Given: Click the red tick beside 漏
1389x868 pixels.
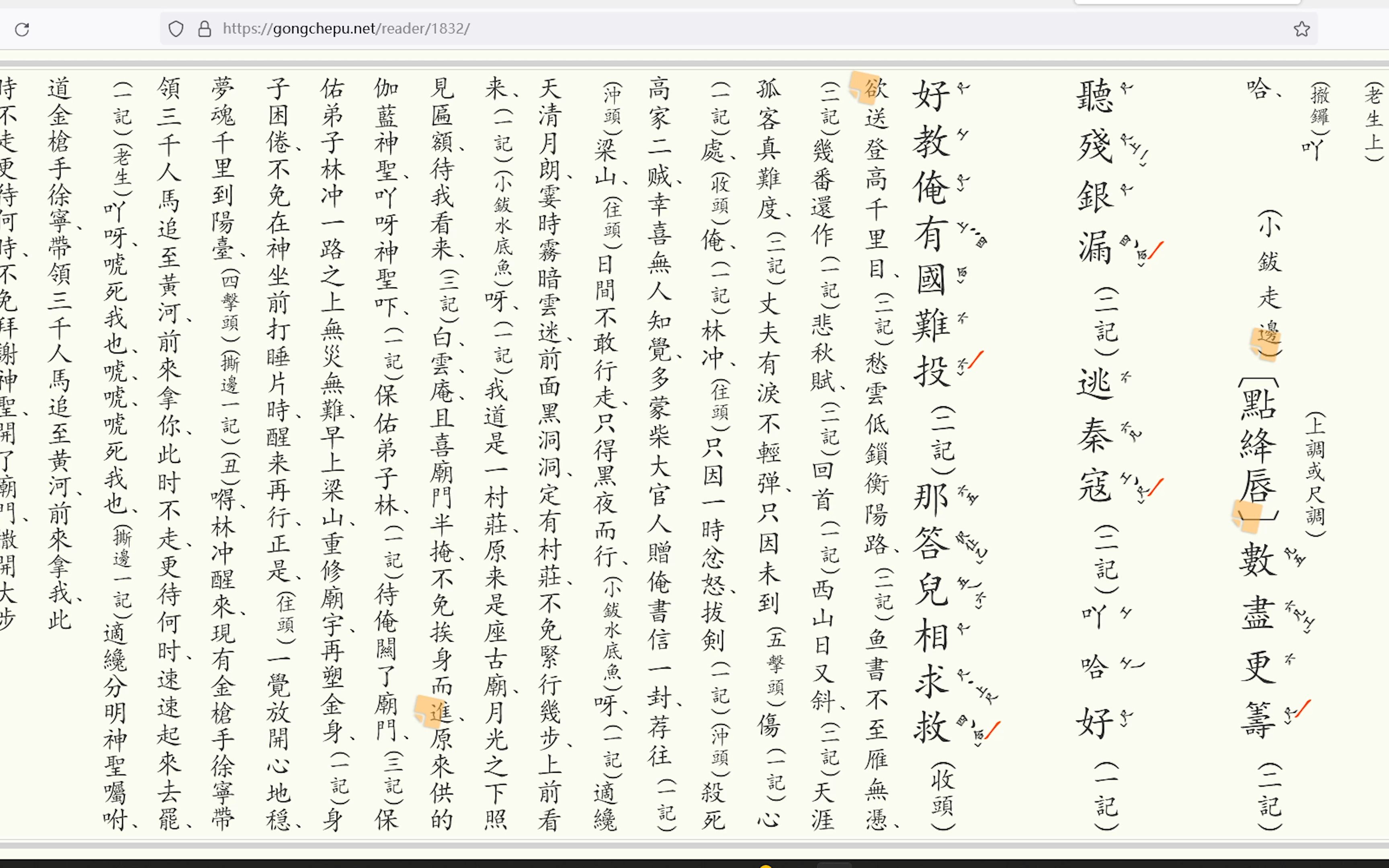Looking at the screenshot, I should point(1156,250).
